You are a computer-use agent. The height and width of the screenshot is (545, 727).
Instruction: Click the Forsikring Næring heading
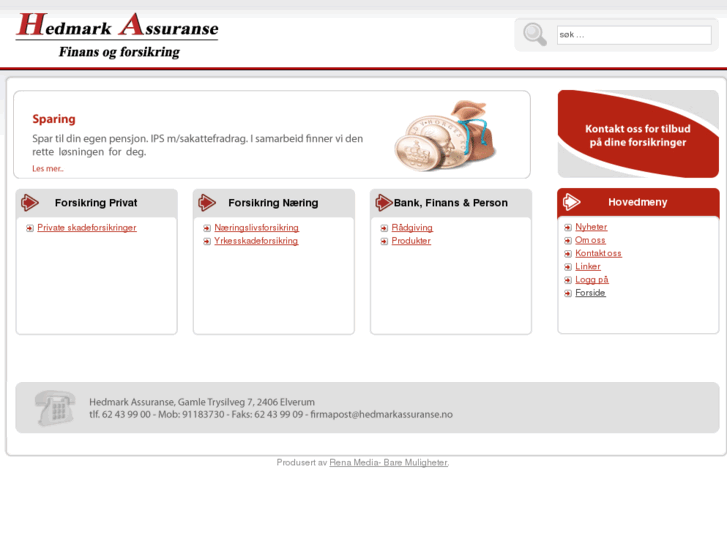click(x=273, y=203)
